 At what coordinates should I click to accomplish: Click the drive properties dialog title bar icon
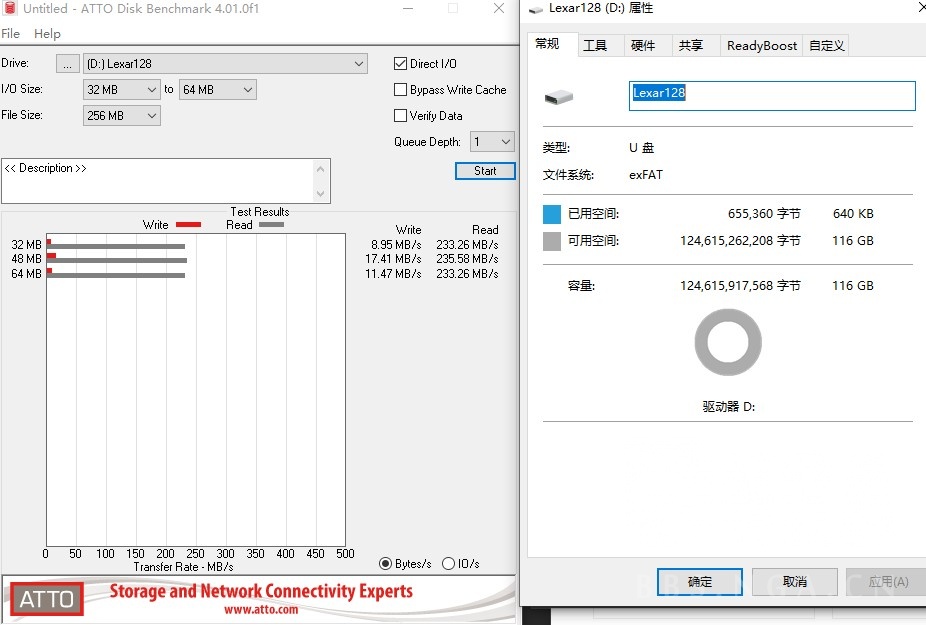coord(534,8)
